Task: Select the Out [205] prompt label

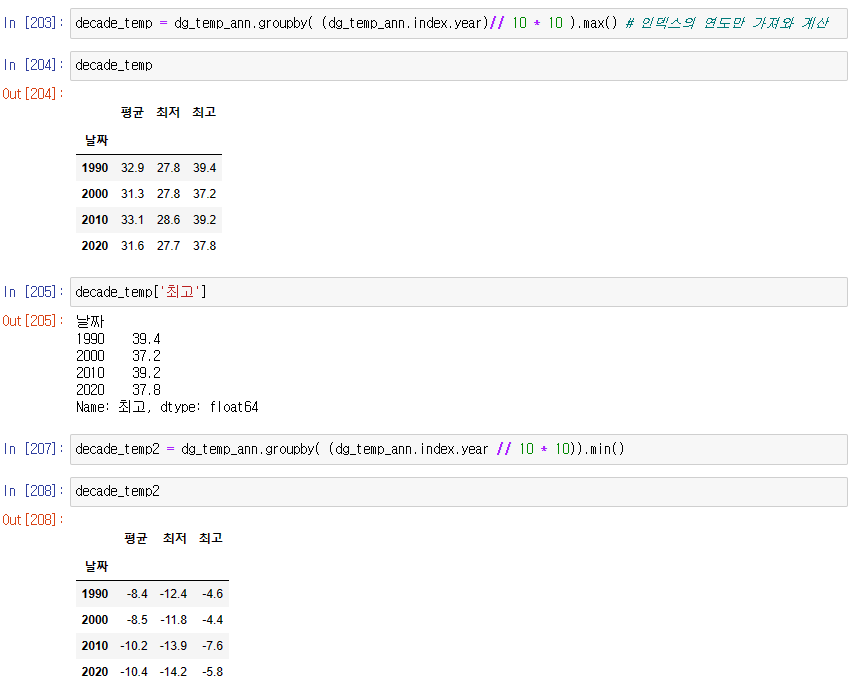Action: point(33,321)
